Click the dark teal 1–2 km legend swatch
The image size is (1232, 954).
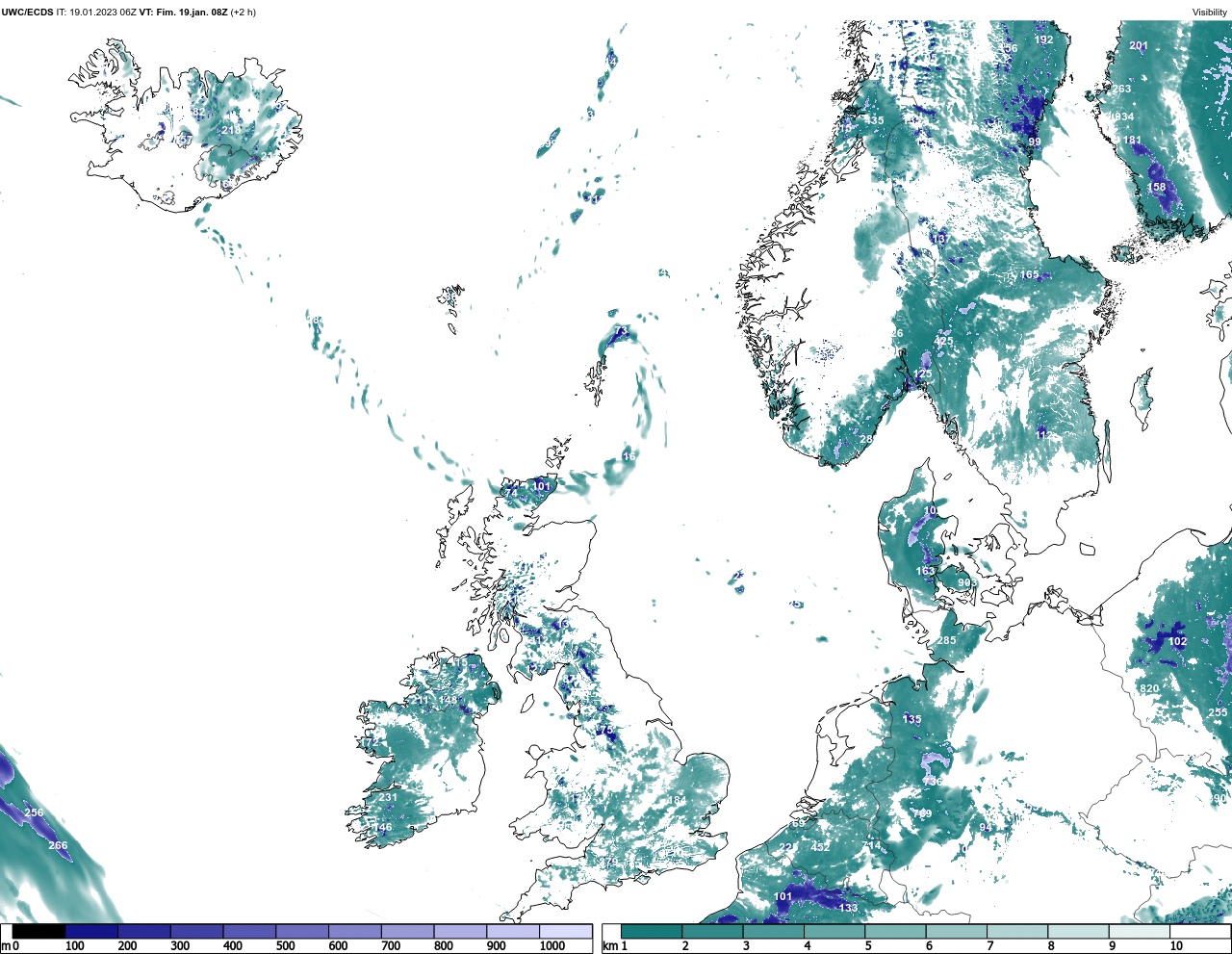click(x=652, y=932)
